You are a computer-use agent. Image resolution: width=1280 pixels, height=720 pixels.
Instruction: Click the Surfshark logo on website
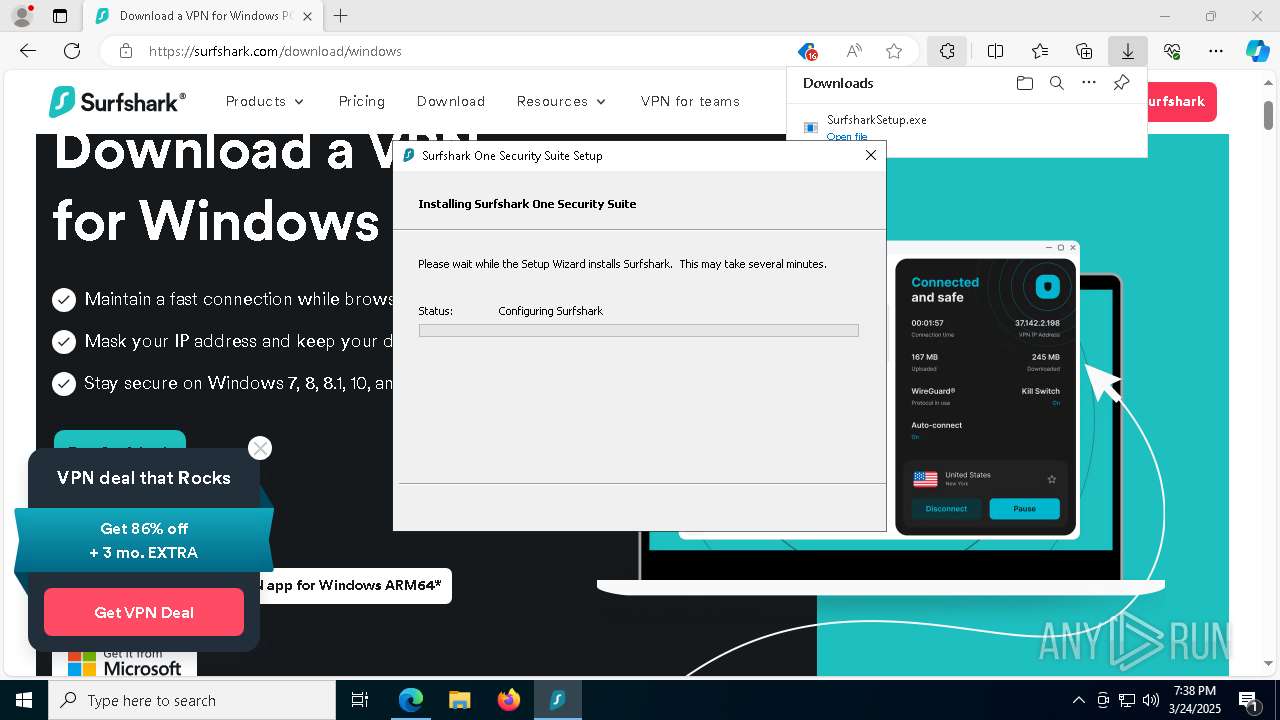pos(117,101)
